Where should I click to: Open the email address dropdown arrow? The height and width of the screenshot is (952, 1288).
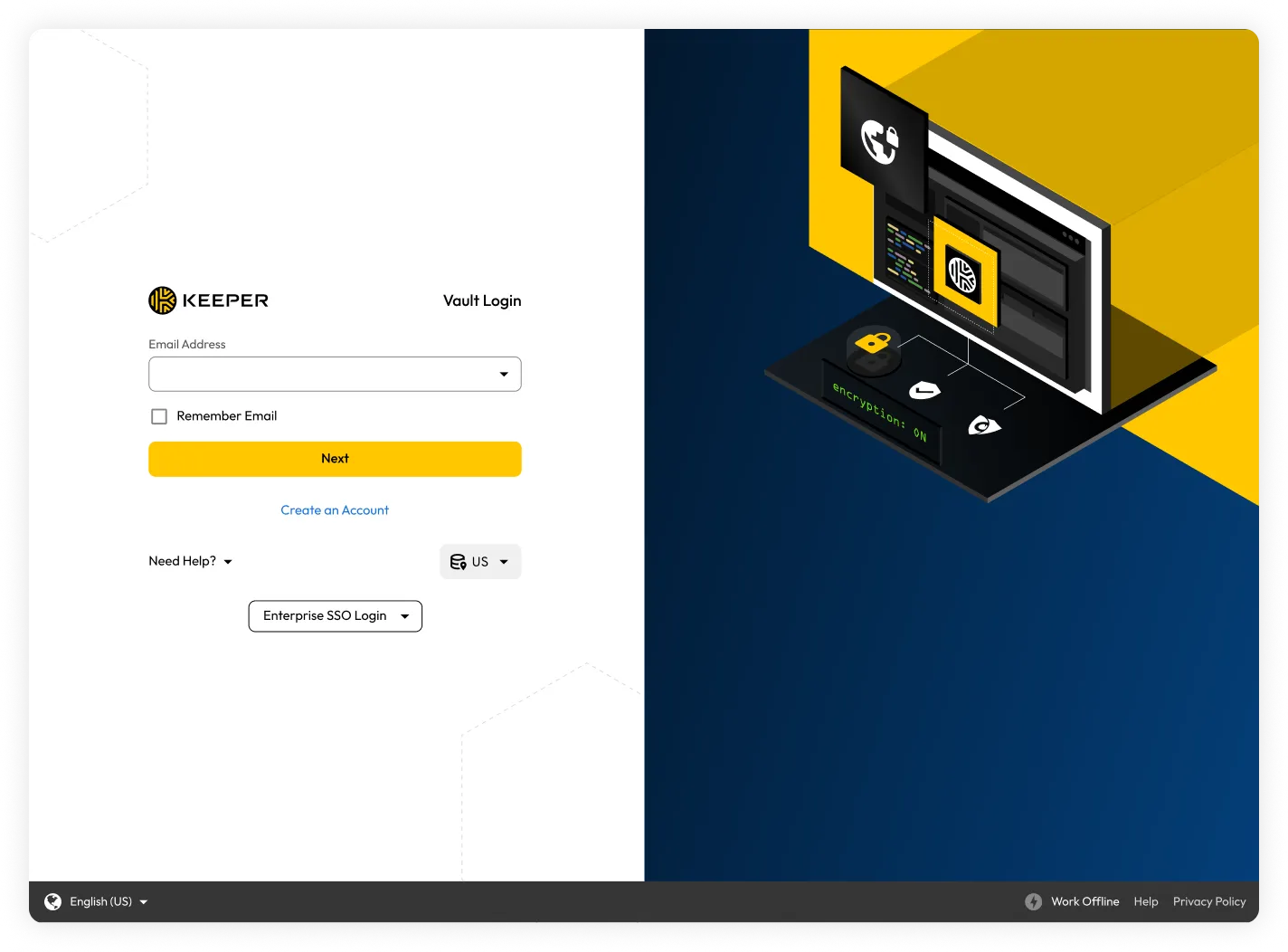504,374
